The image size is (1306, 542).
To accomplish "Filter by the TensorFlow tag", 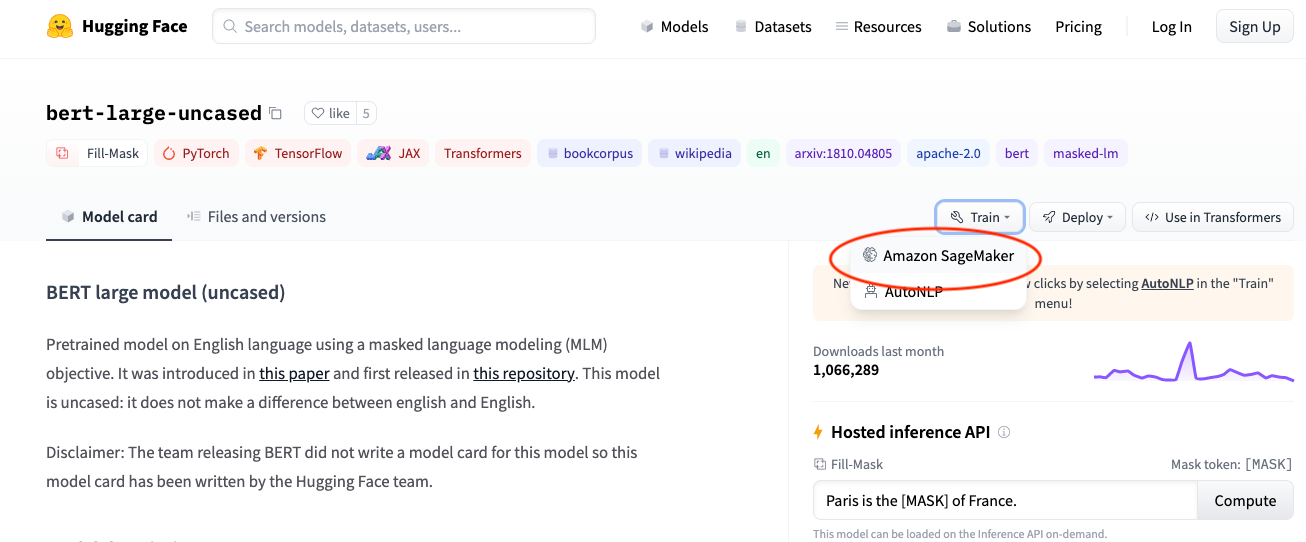I will [x=297, y=154].
